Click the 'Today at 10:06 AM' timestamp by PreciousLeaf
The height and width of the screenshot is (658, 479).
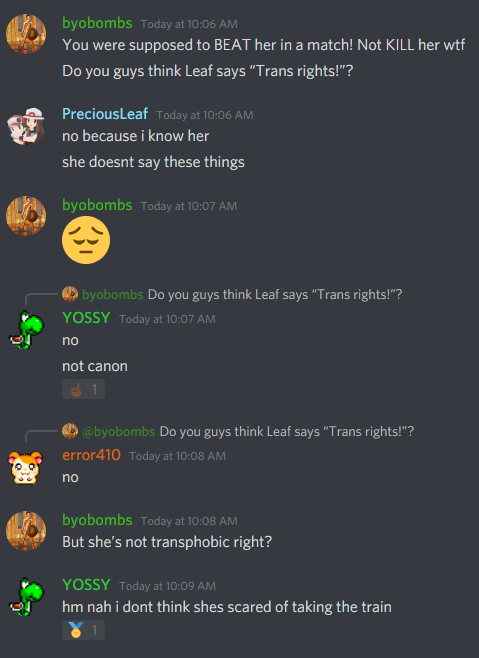[x=205, y=115]
